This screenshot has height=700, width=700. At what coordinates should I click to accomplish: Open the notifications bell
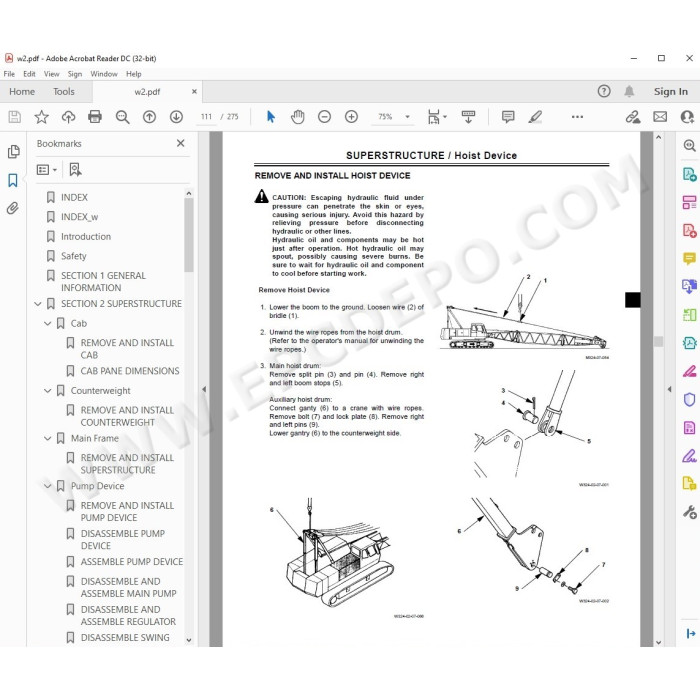click(x=629, y=92)
